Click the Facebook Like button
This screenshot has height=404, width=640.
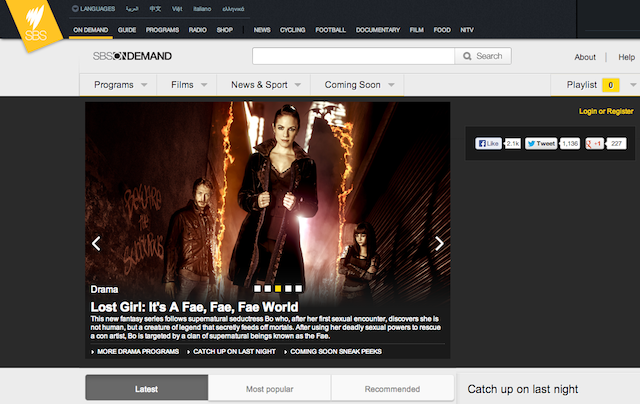(488, 144)
